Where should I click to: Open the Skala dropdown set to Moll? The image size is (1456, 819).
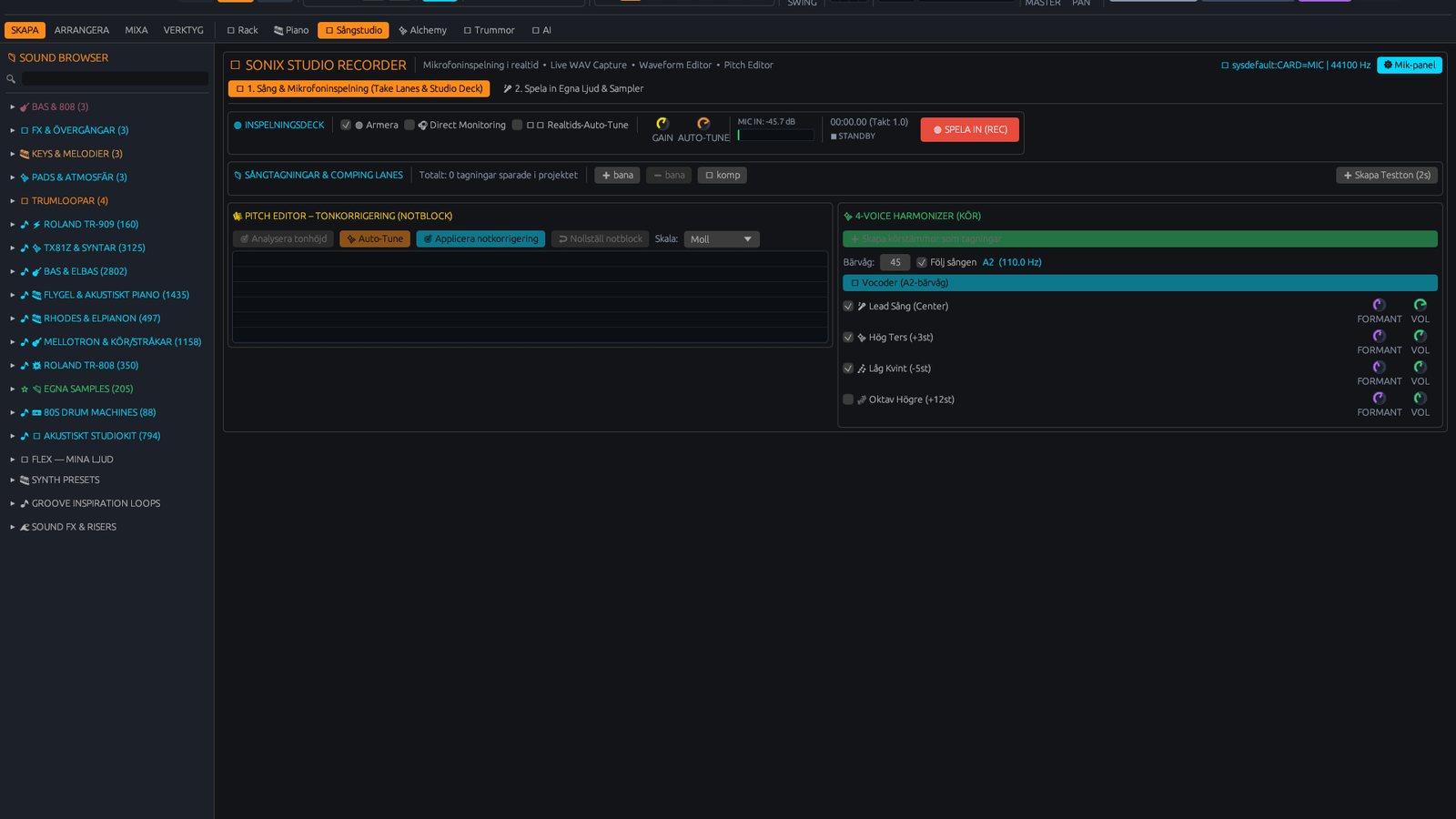coord(722,239)
